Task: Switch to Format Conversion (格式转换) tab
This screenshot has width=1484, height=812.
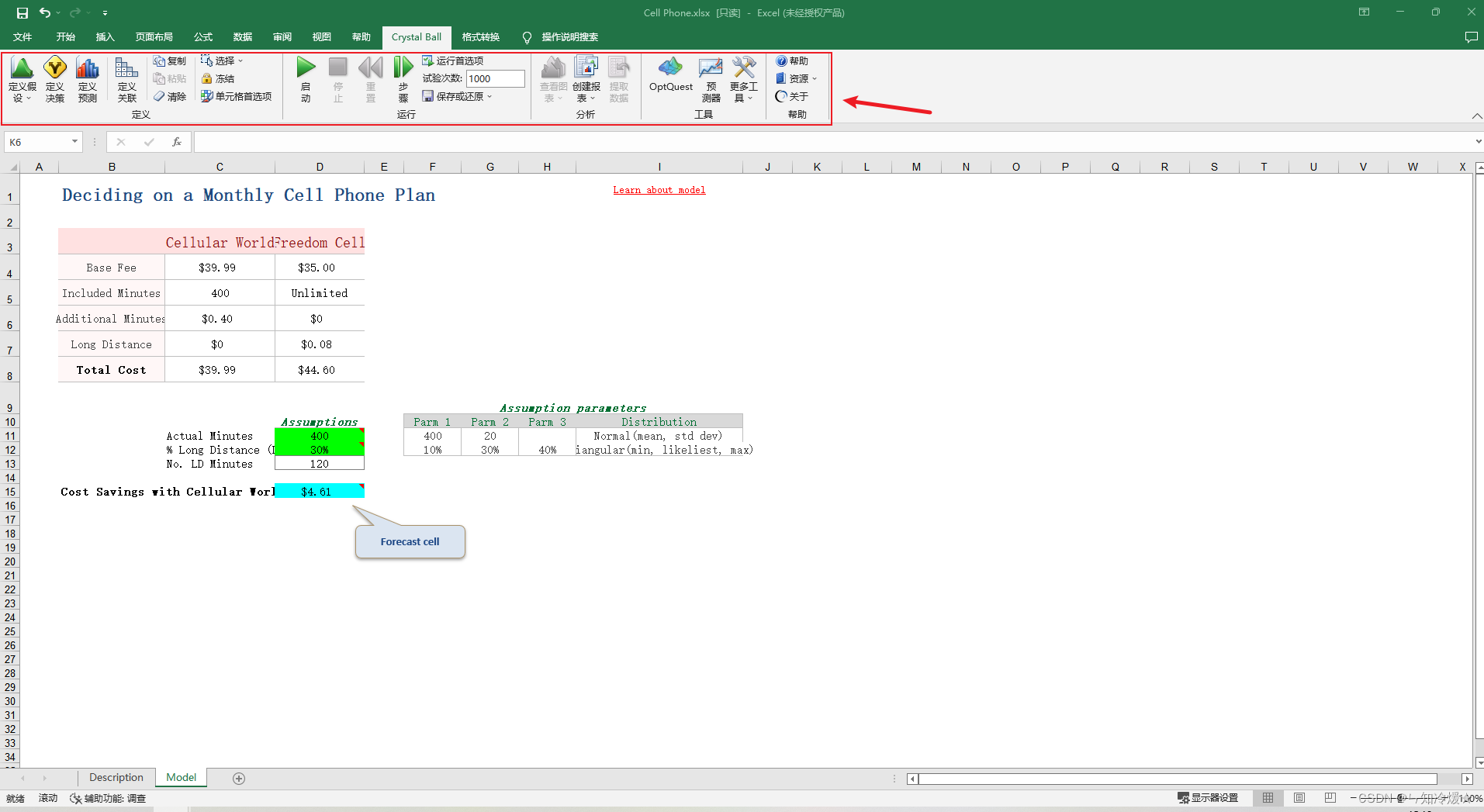Action: [x=481, y=36]
